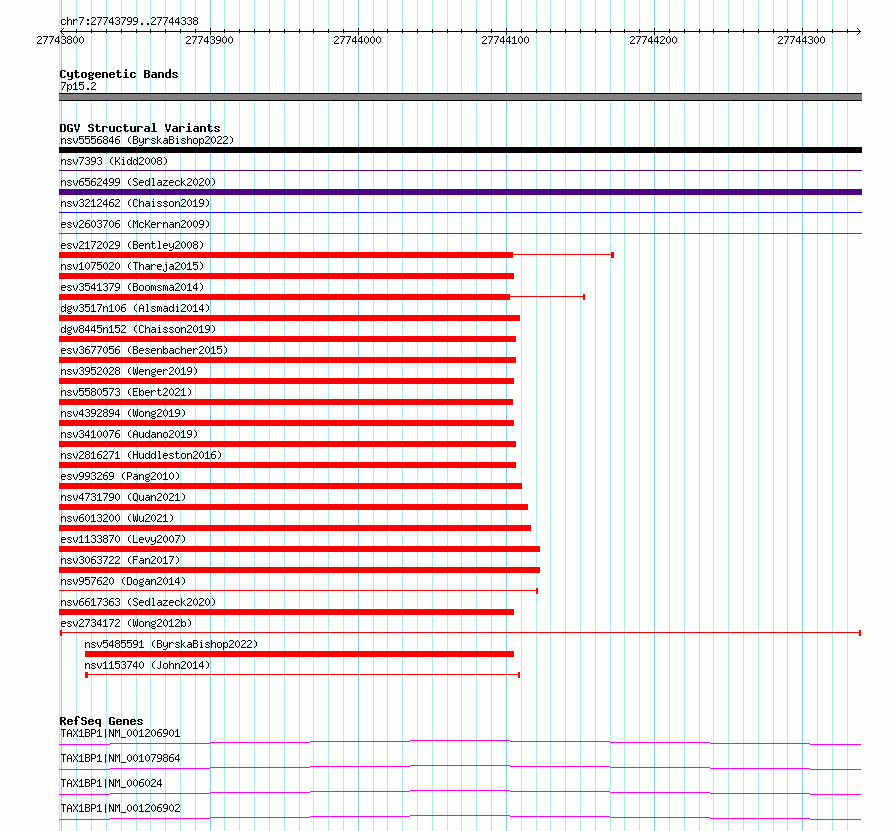Open TAX1BP1|NM_006024 transcript
This screenshot has width=890, height=831.
111,783
